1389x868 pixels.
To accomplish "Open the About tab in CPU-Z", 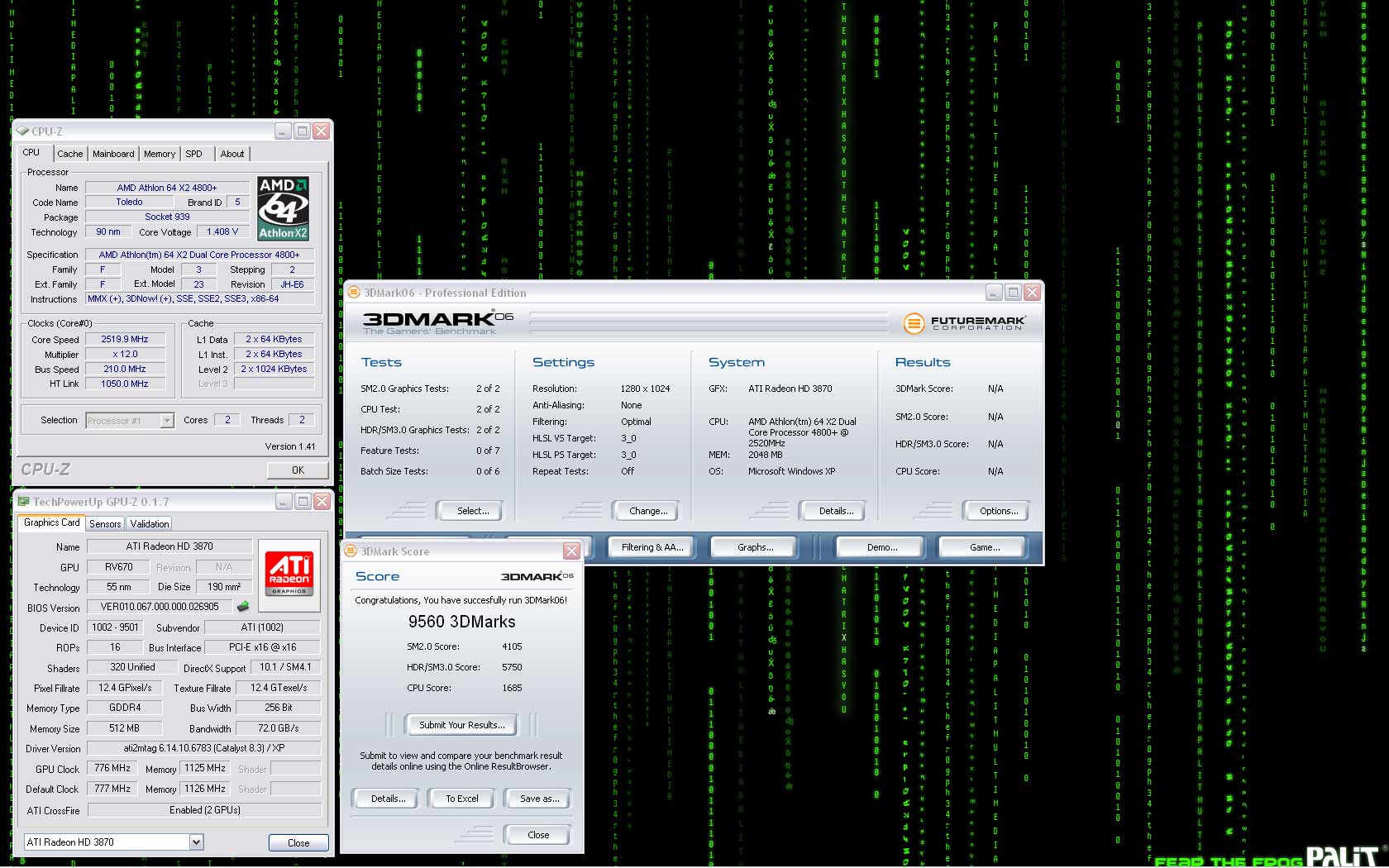I will click(232, 154).
